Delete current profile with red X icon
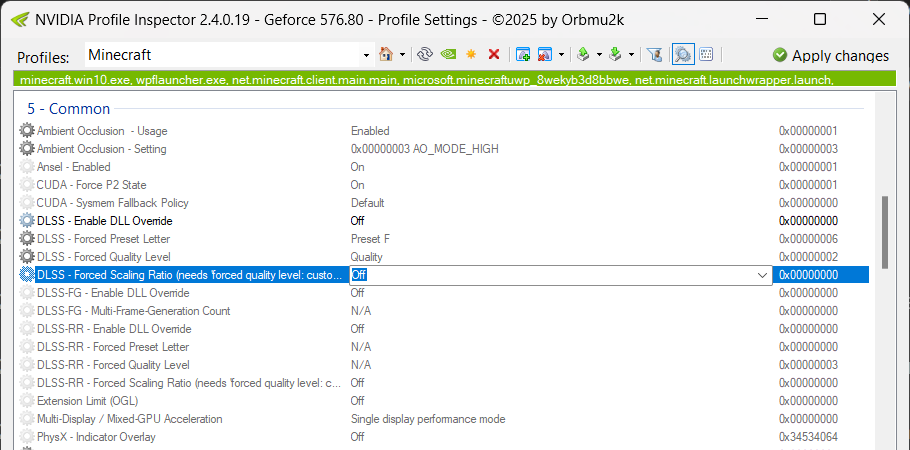This screenshot has height=450, width=910. coord(494,55)
